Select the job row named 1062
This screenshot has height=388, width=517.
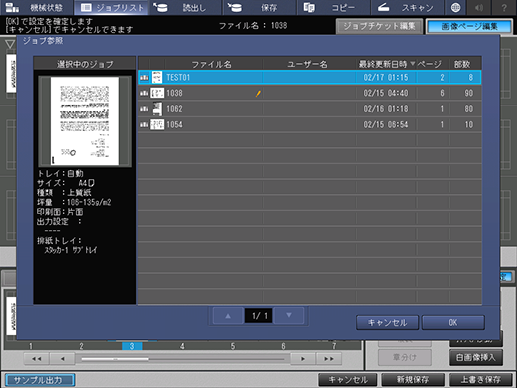tap(310, 109)
